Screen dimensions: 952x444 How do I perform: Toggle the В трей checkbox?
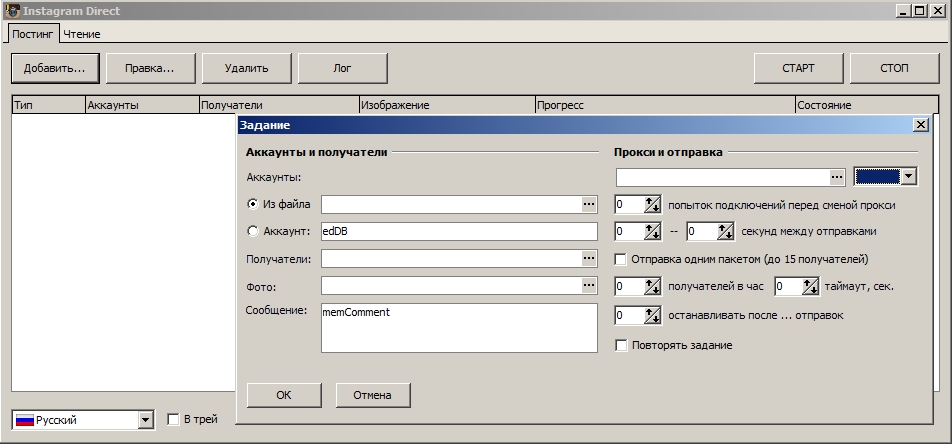(174, 420)
